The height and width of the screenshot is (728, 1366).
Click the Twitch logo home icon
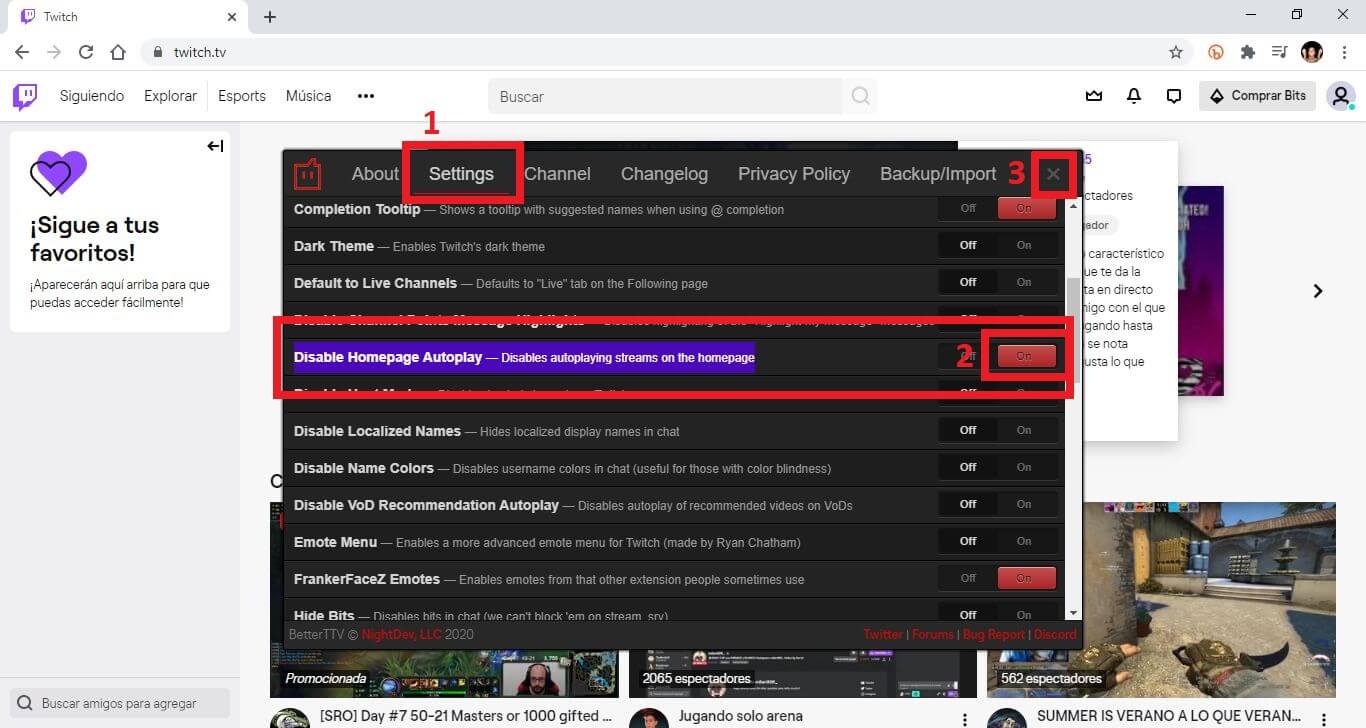pos(25,96)
